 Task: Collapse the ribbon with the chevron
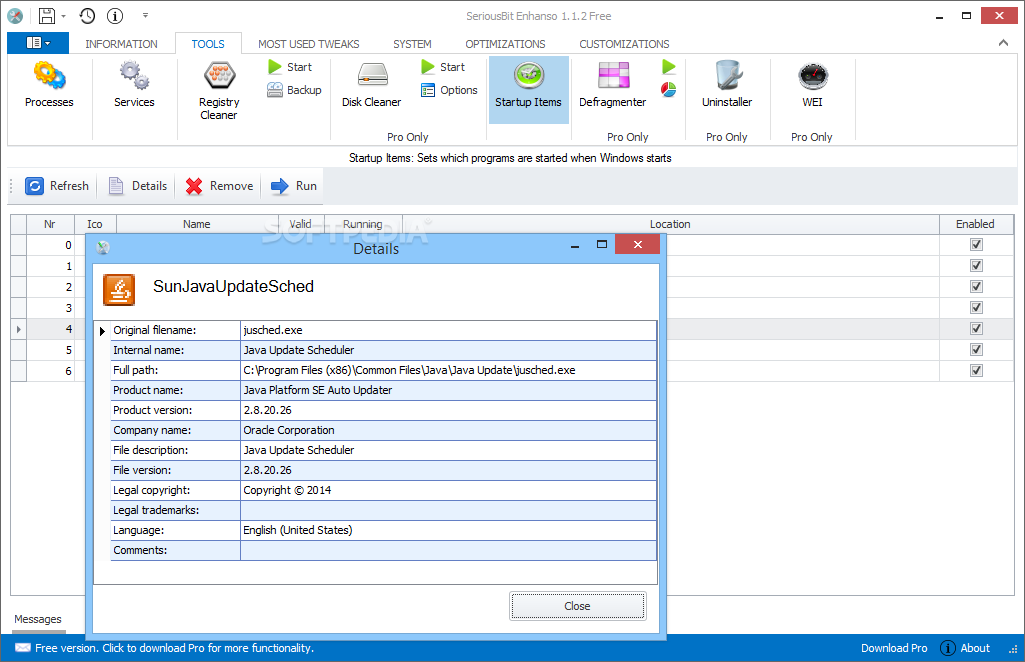(x=1003, y=43)
